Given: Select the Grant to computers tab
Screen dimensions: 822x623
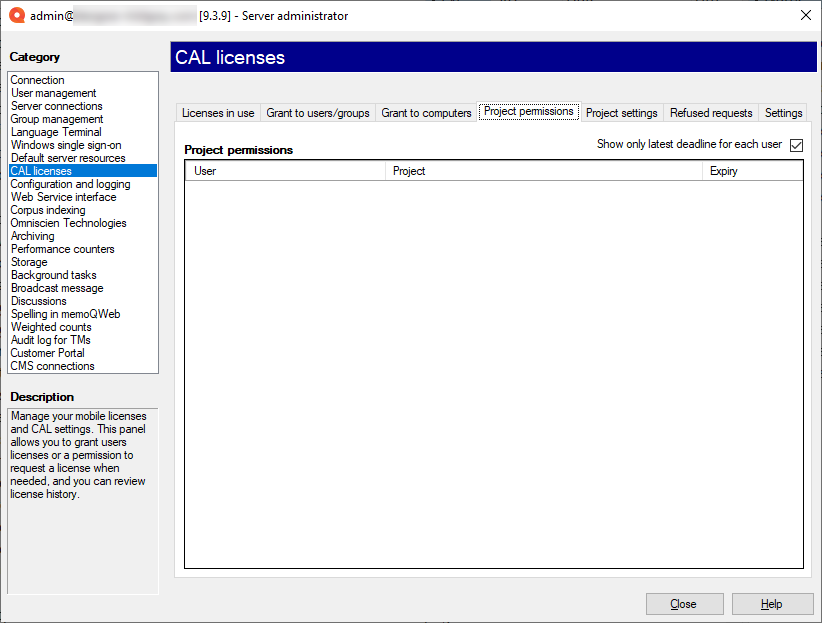Looking at the screenshot, I should pos(426,113).
